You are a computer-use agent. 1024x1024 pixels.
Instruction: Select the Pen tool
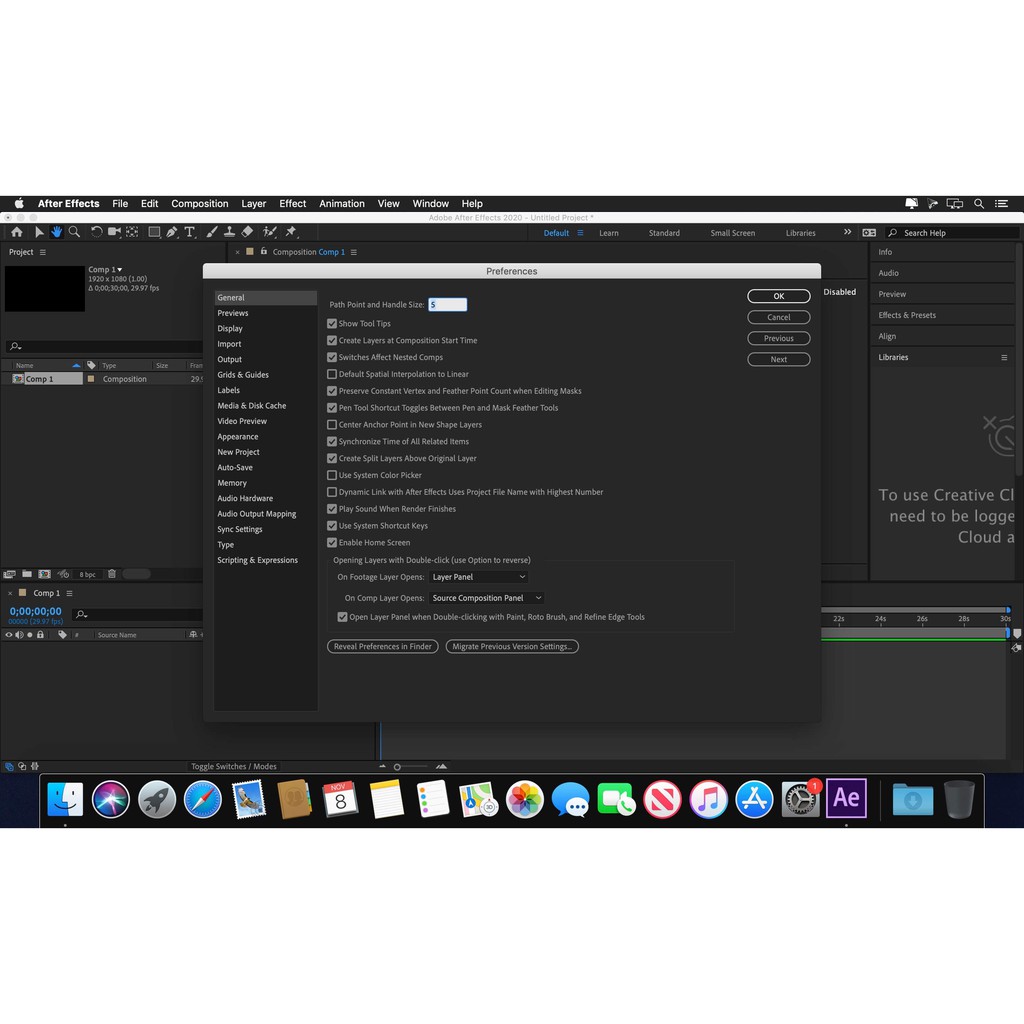pos(172,232)
